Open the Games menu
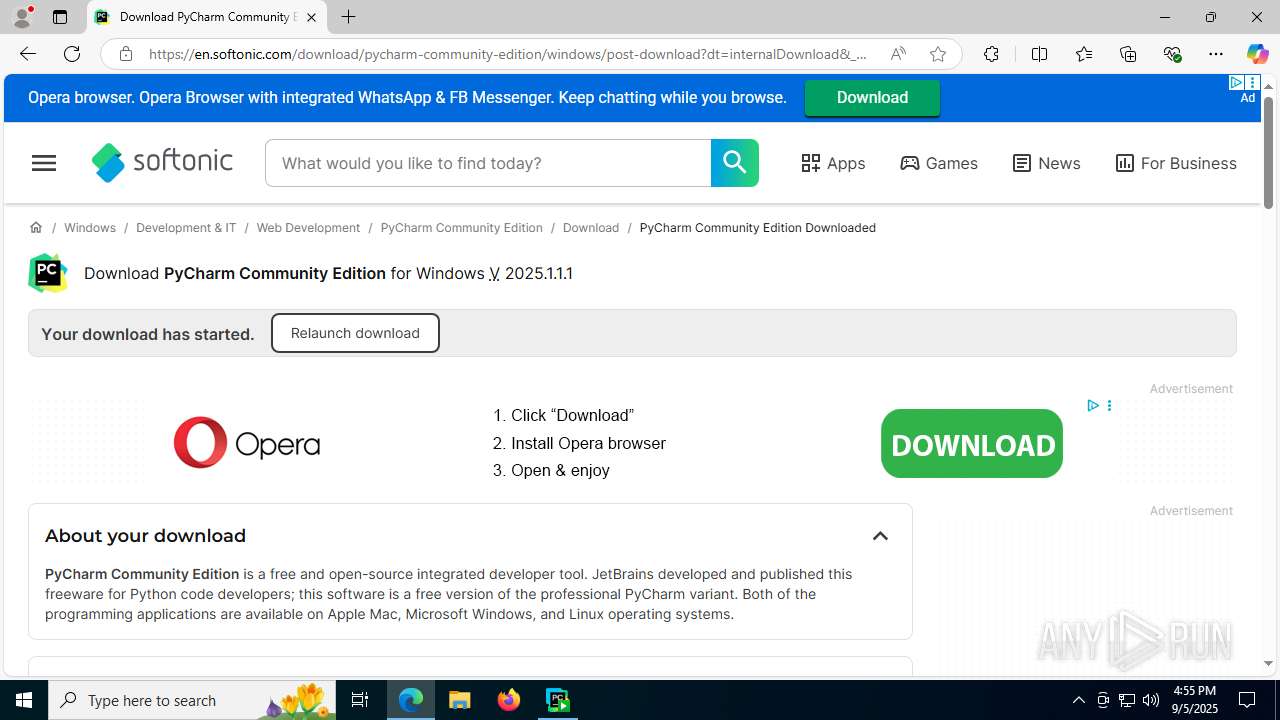The height and width of the screenshot is (720, 1280). (x=939, y=163)
